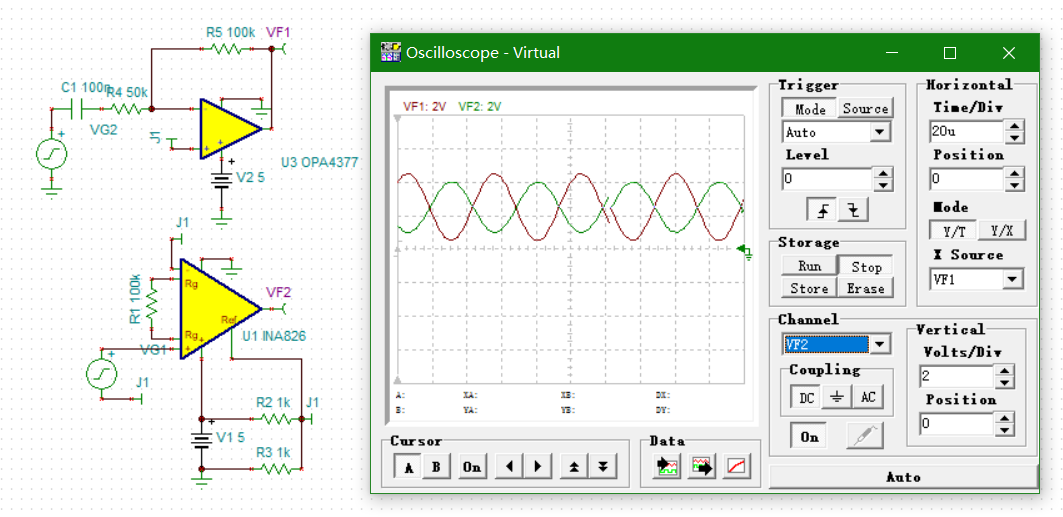The height and width of the screenshot is (517, 1063).
Task: Click the red curve Data icon
Action: [736, 466]
